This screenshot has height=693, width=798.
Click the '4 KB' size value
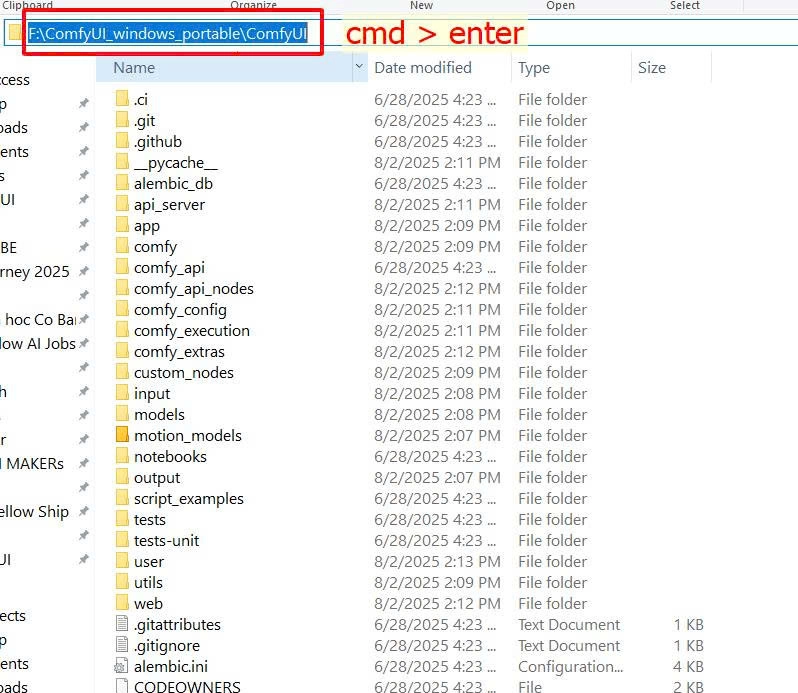coord(688,666)
